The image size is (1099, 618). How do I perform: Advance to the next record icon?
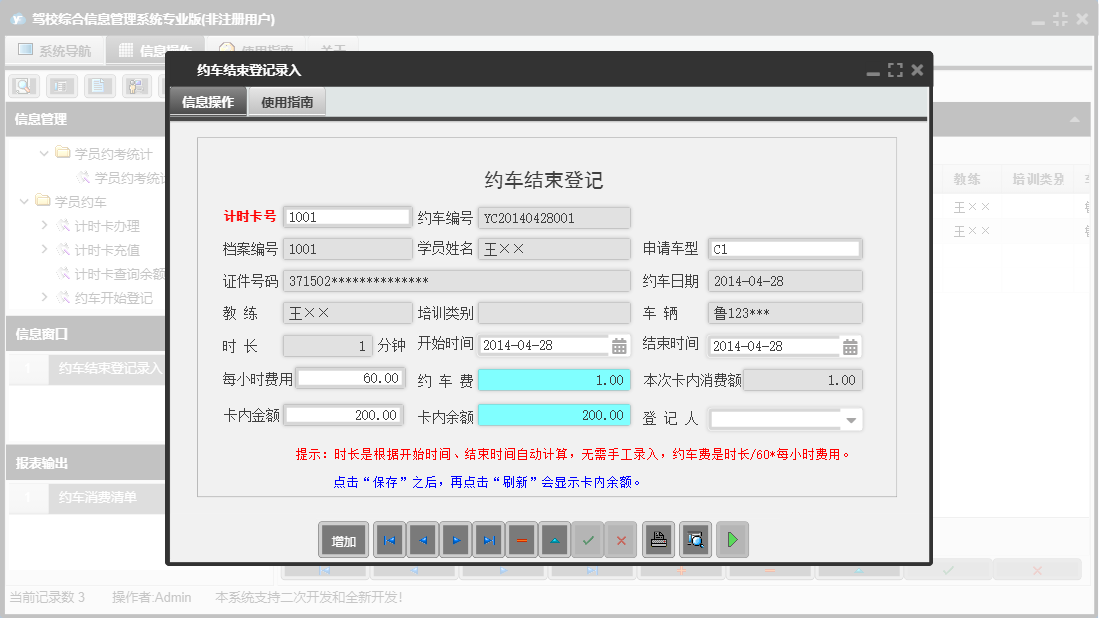(x=456, y=539)
